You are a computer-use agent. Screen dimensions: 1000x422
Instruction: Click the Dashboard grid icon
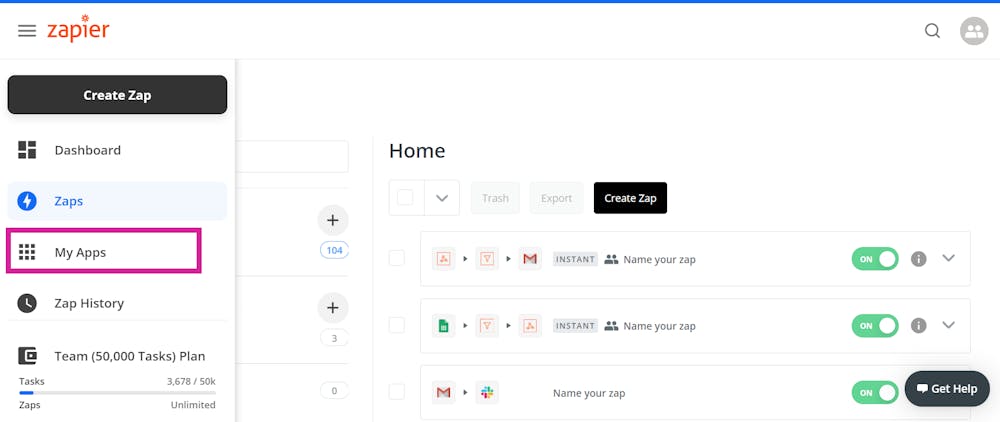point(27,150)
